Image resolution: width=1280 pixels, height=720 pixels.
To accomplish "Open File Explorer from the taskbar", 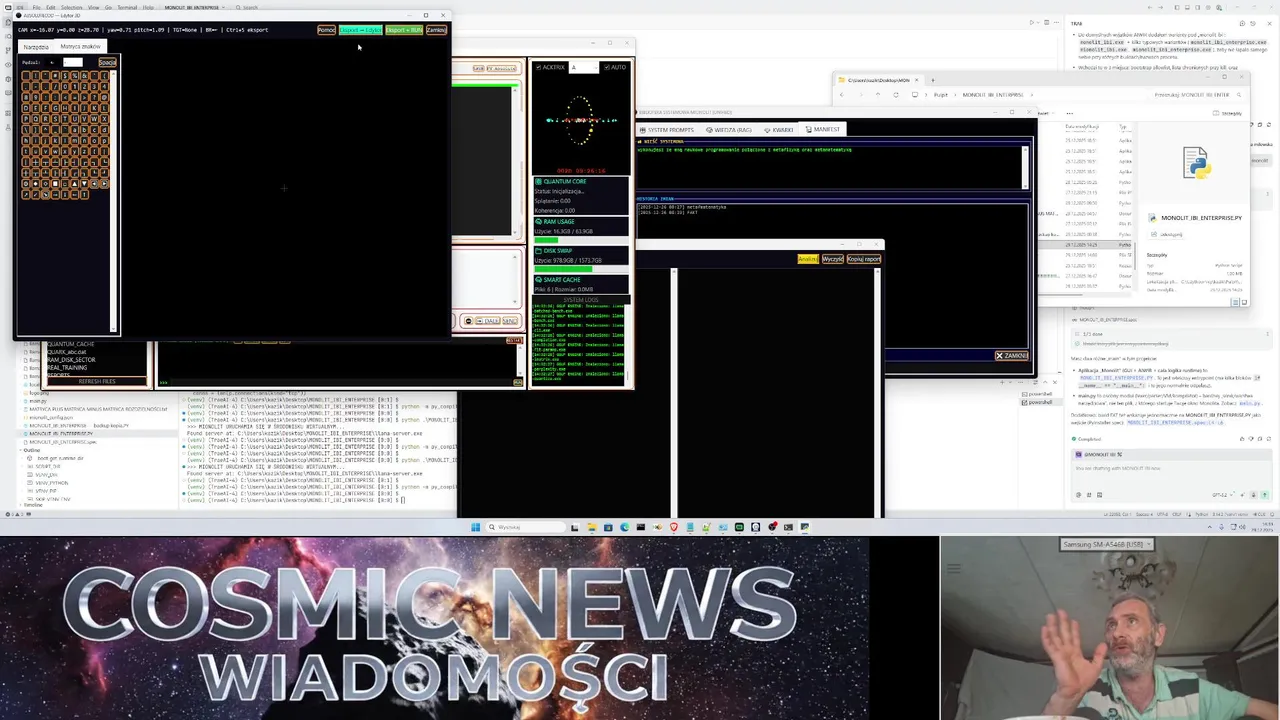I will pyautogui.click(x=592, y=527).
